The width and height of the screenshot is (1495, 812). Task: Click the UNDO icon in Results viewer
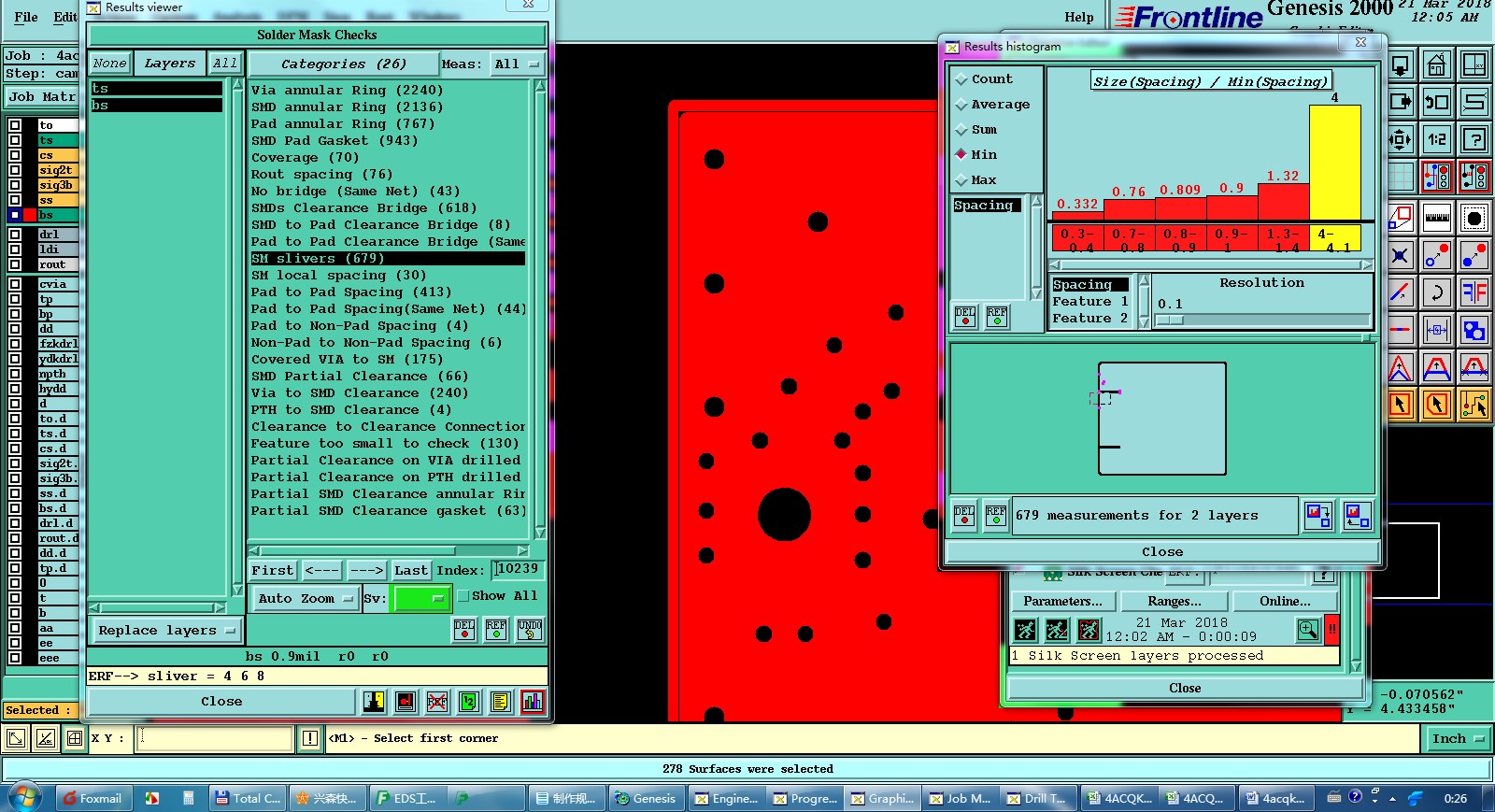529,630
